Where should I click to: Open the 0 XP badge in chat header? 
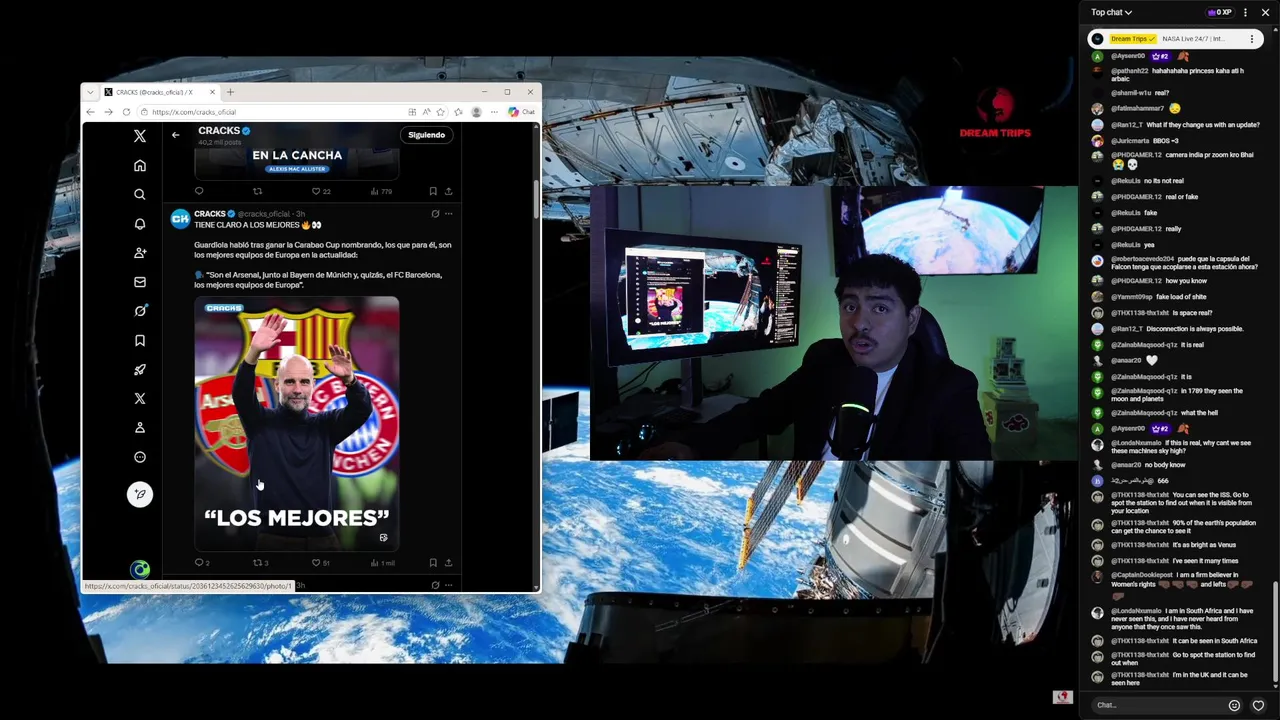pyautogui.click(x=1220, y=12)
